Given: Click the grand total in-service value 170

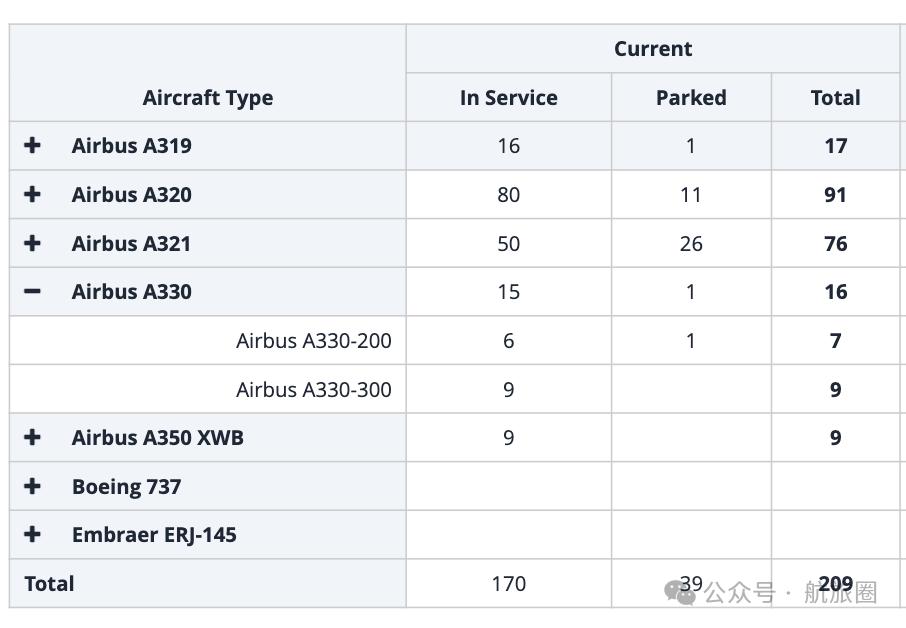Looking at the screenshot, I should click(x=508, y=584).
